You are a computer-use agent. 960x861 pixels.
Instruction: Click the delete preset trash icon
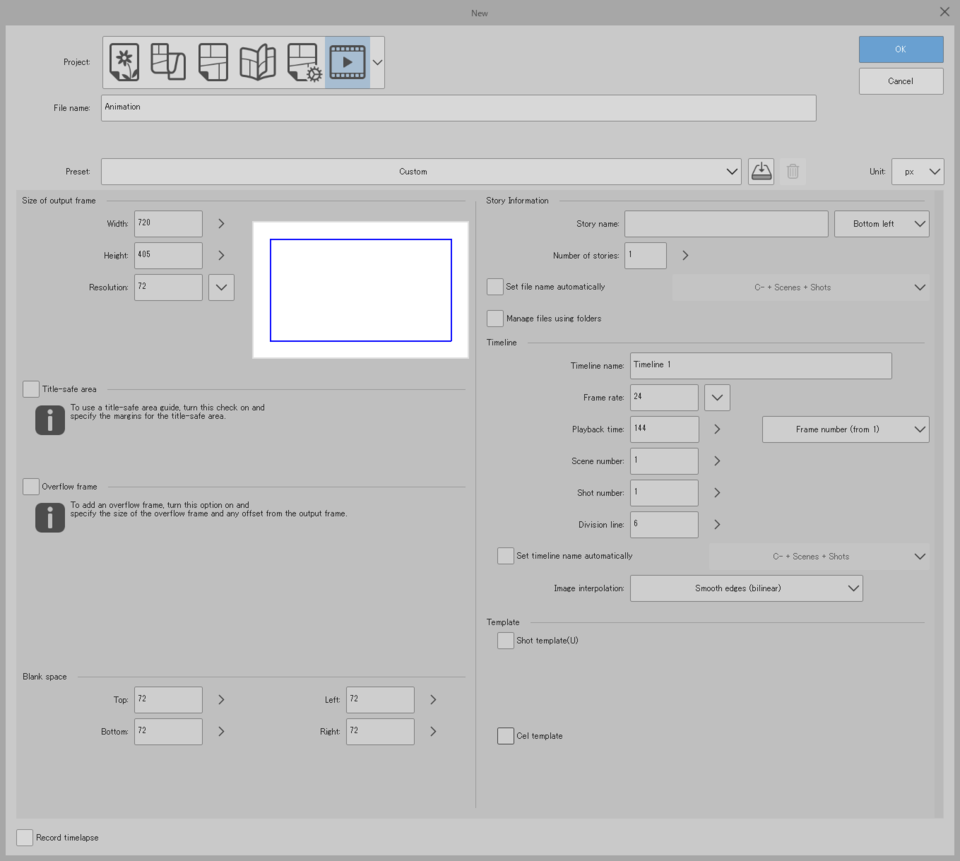792,171
